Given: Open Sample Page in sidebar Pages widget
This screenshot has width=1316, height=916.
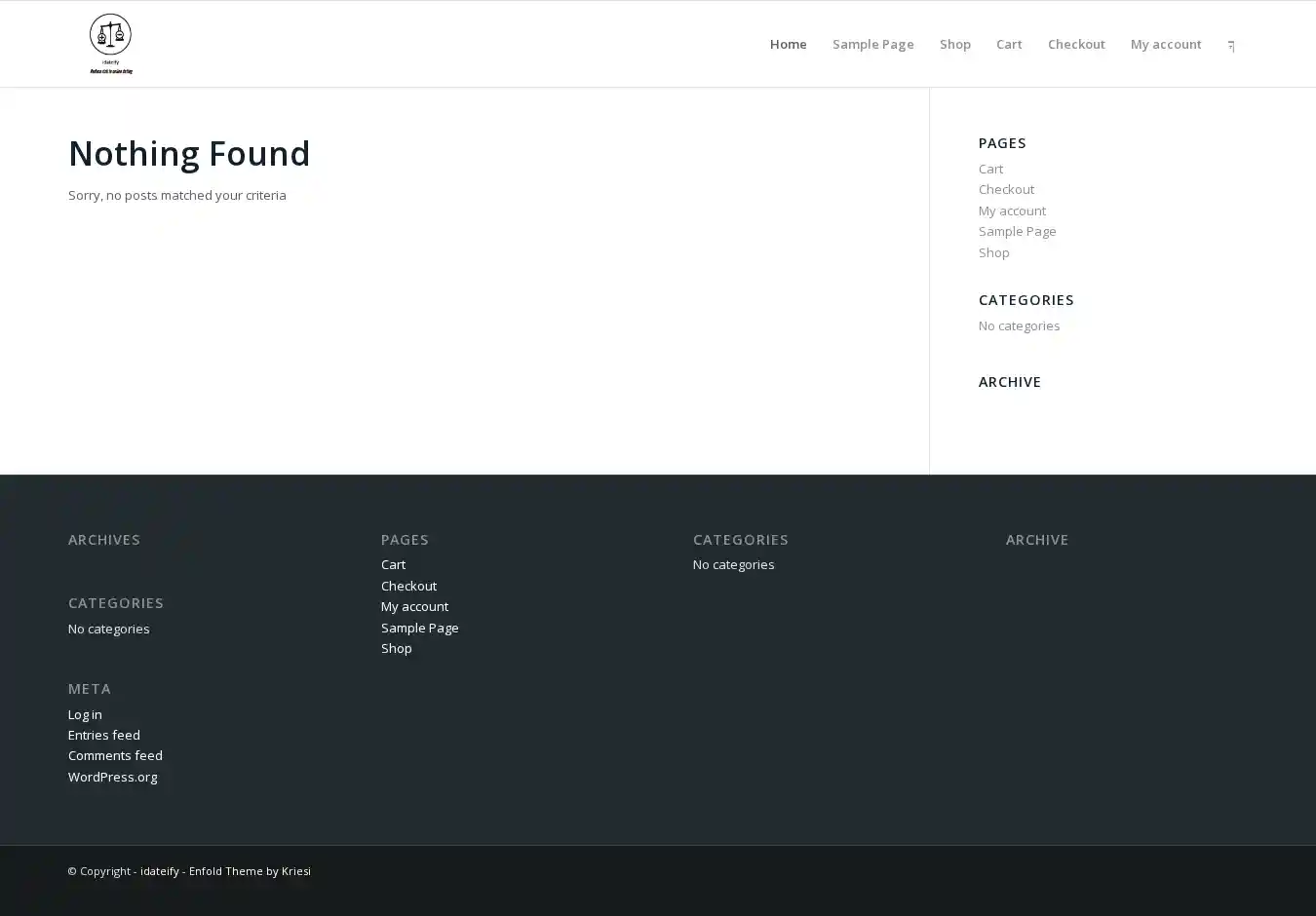Looking at the screenshot, I should pyautogui.click(x=1017, y=231).
